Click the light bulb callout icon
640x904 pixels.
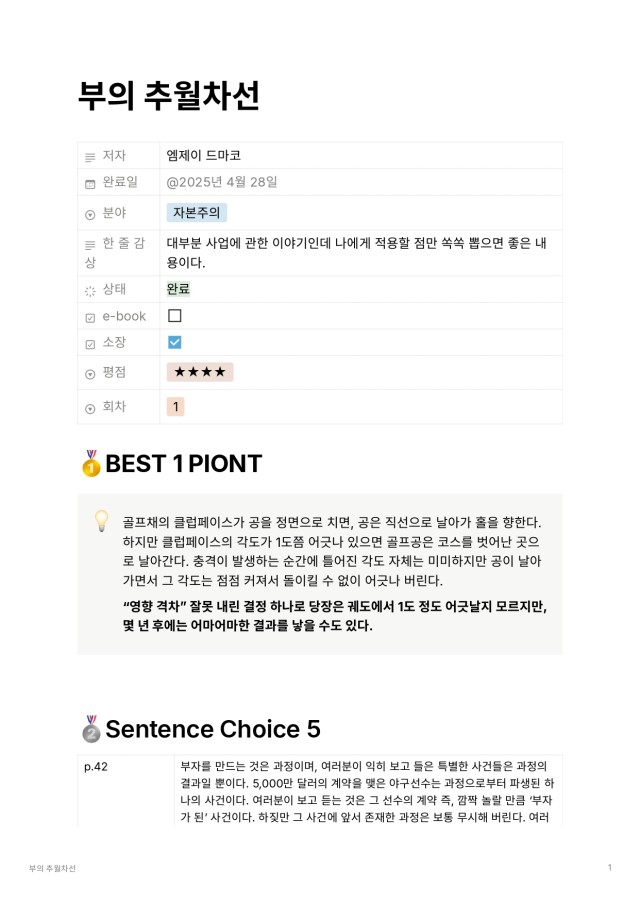click(101, 521)
